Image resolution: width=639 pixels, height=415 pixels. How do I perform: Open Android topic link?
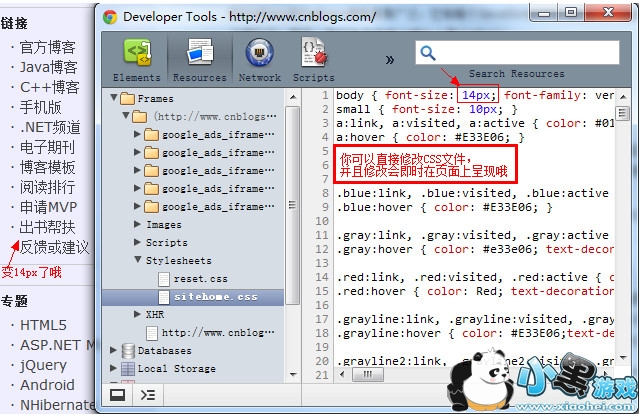click(47, 385)
